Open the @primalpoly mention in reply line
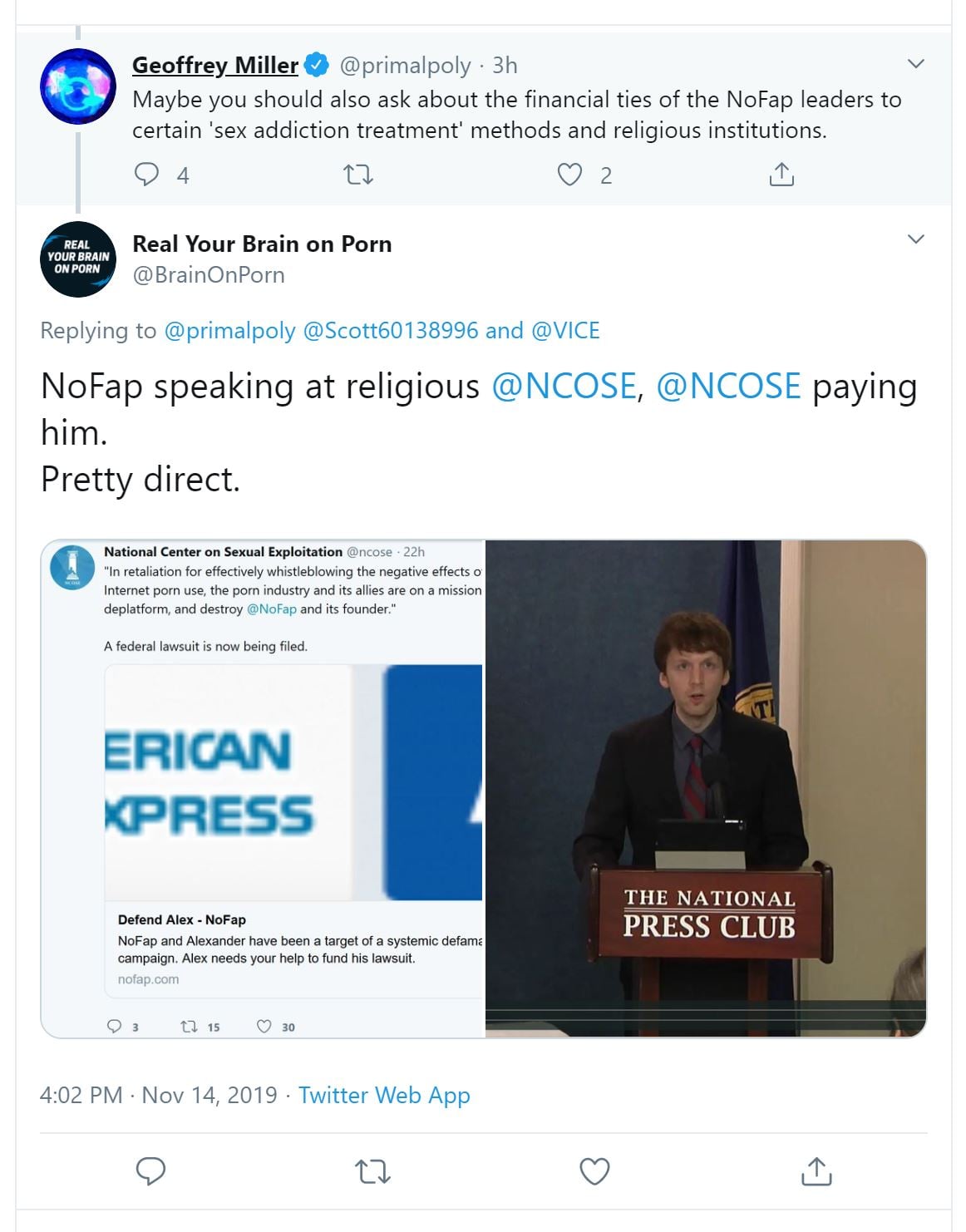The height and width of the screenshot is (1232, 966). (229, 331)
